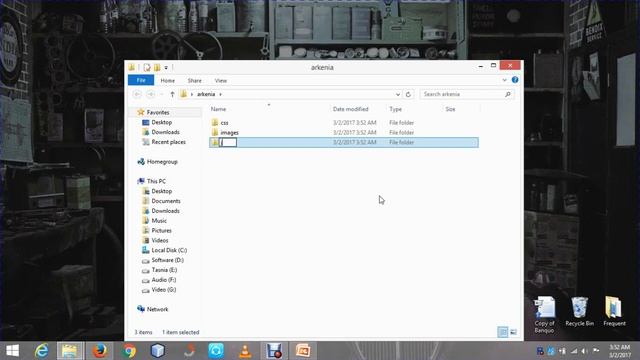Open the VirtualBox cube icon on taskbar

[x=158, y=351]
